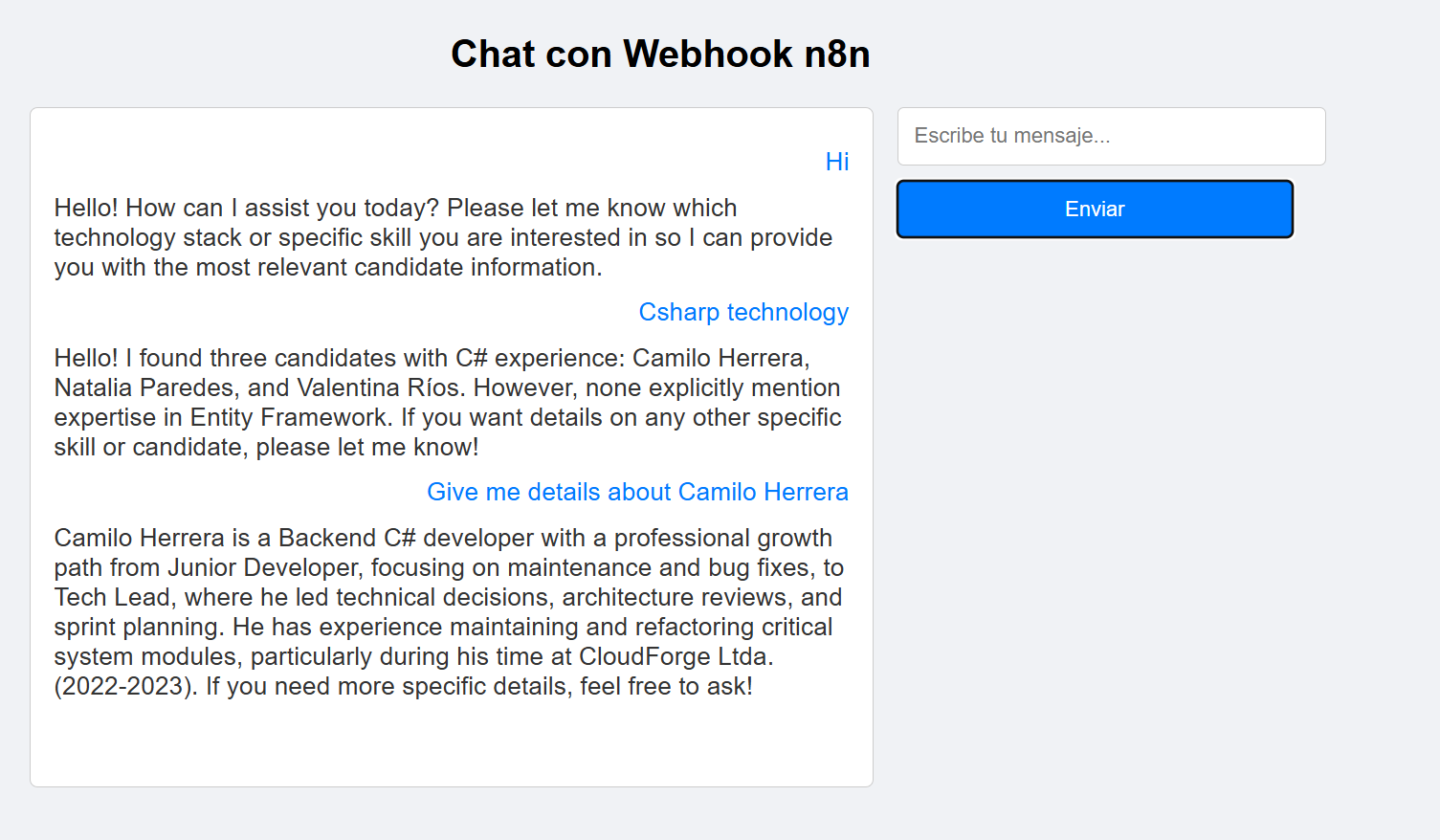Click the Enviar button
The width and height of the screenshot is (1440, 840).
coord(1095,210)
